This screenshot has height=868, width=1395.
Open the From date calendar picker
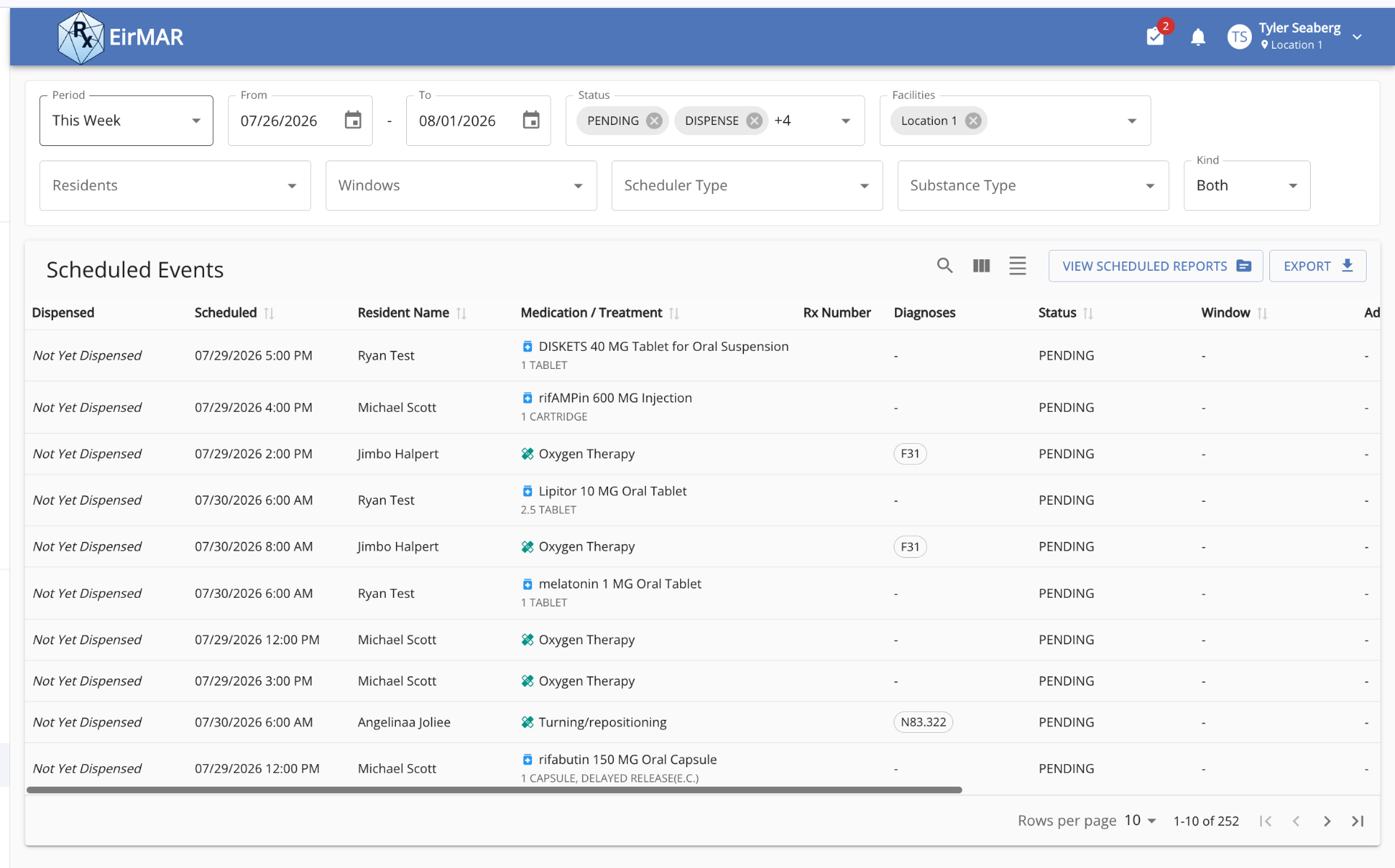click(x=353, y=121)
